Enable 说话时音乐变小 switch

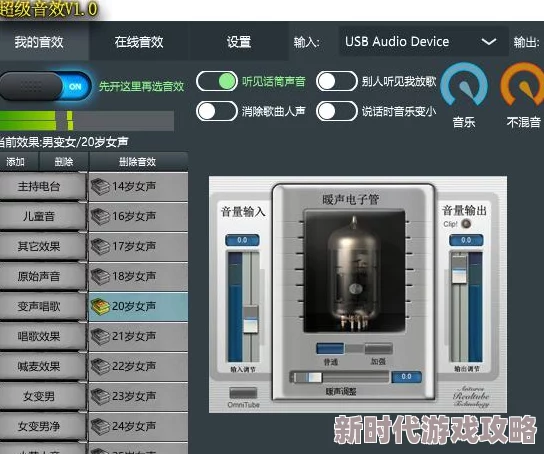(x=337, y=111)
